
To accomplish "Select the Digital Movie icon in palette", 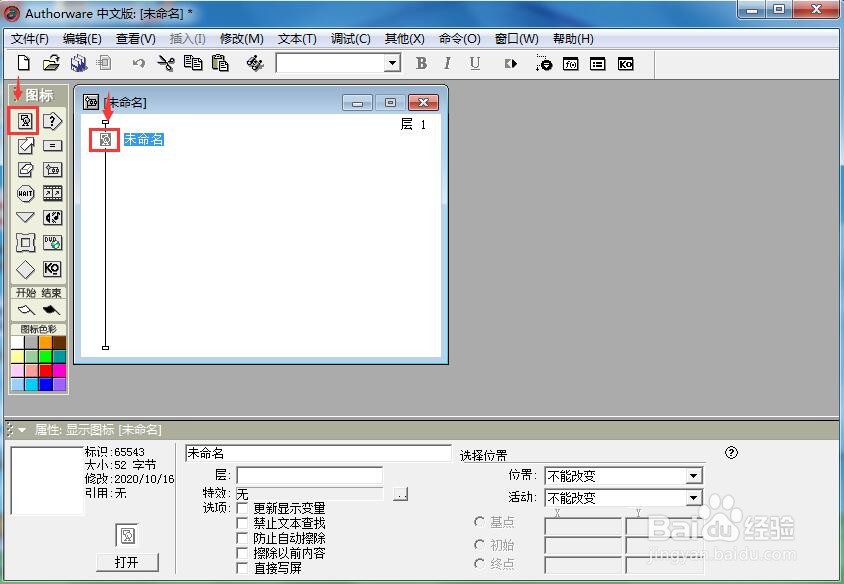I will (52, 193).
